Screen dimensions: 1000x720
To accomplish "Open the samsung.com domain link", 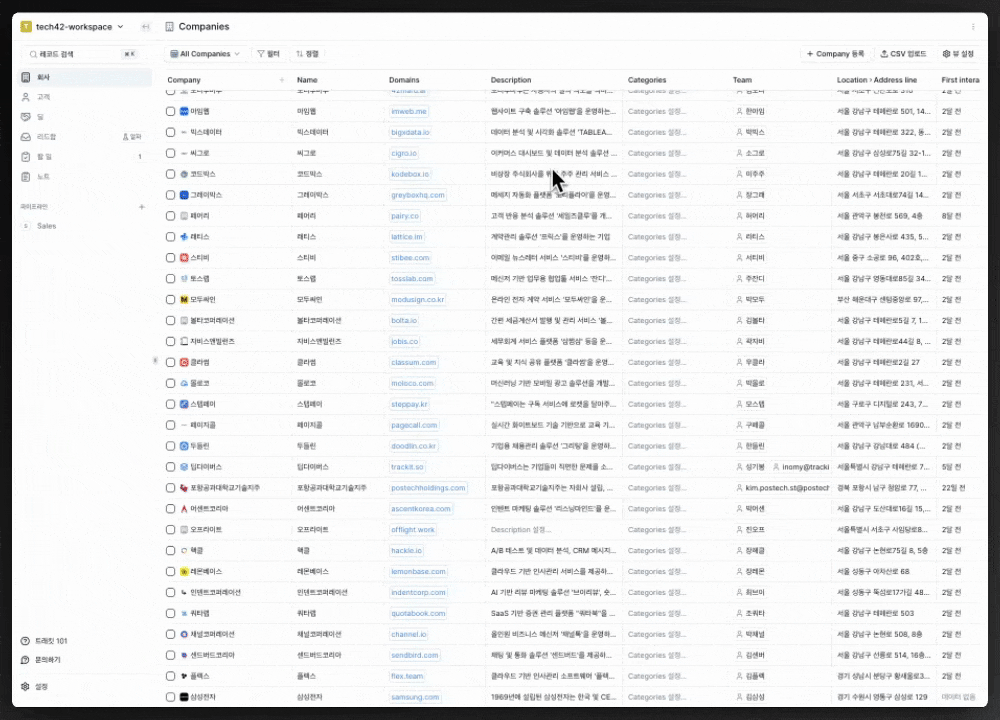I will point(415,697).
